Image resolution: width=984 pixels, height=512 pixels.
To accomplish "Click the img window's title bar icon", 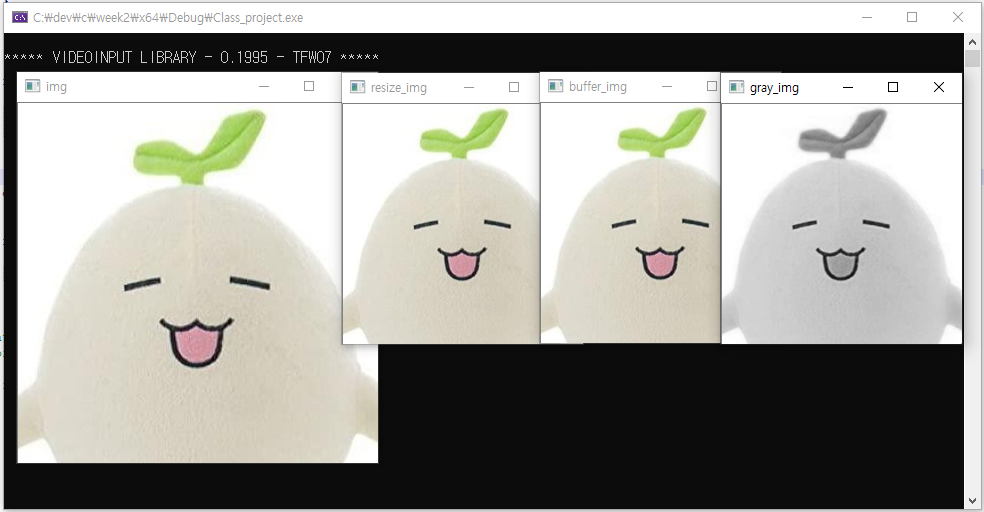I will (x=33, y=86).
